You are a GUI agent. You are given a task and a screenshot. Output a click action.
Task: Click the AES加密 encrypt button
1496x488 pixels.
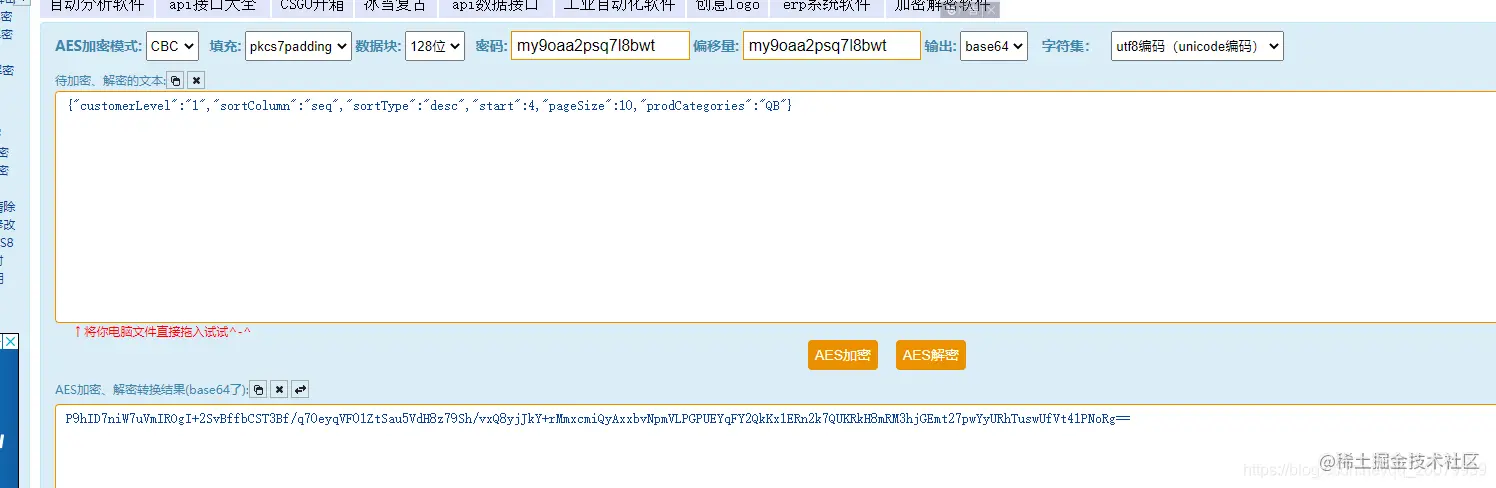(x=843, y=355)
